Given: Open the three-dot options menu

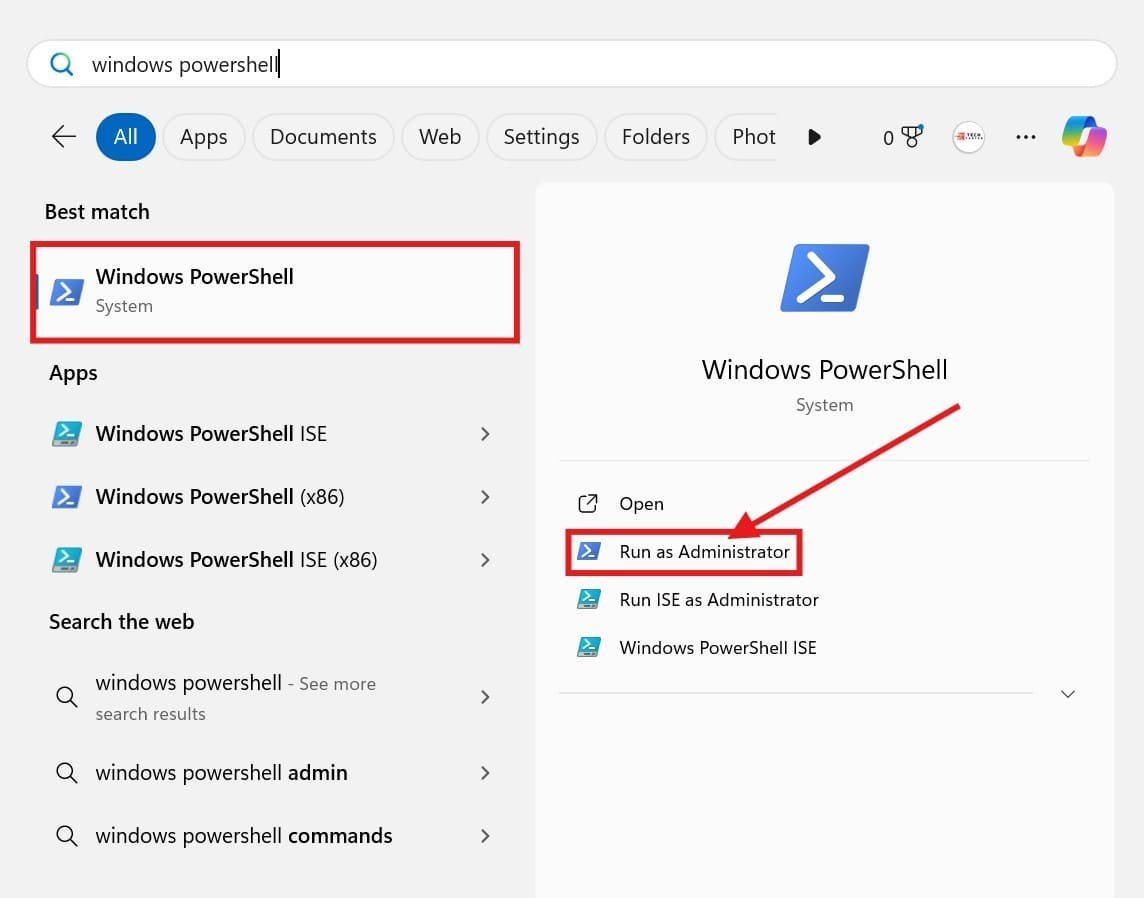Looking at the screenshot, I should point(1026,137).
